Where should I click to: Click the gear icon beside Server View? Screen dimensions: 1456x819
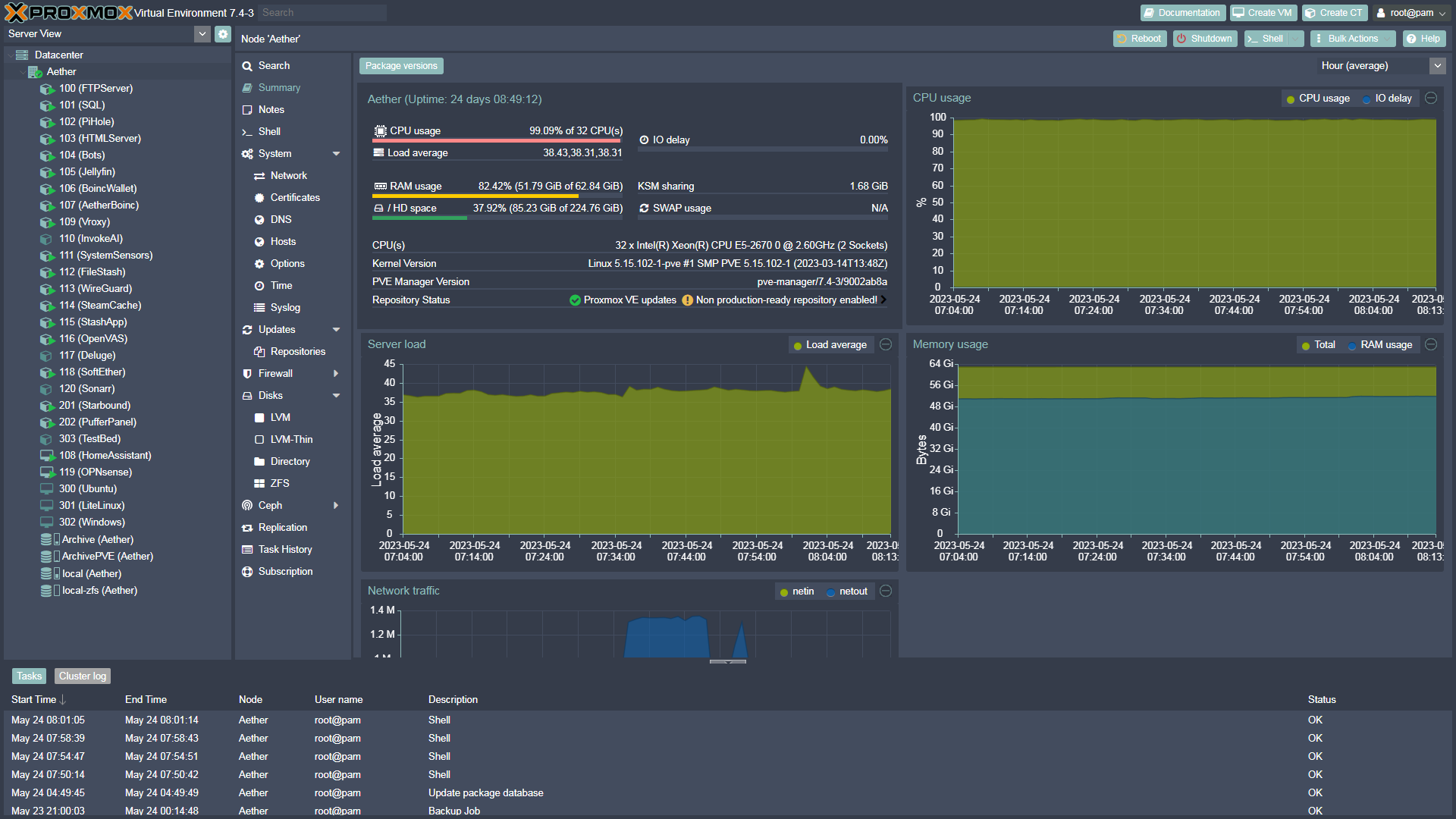(222, 34)
